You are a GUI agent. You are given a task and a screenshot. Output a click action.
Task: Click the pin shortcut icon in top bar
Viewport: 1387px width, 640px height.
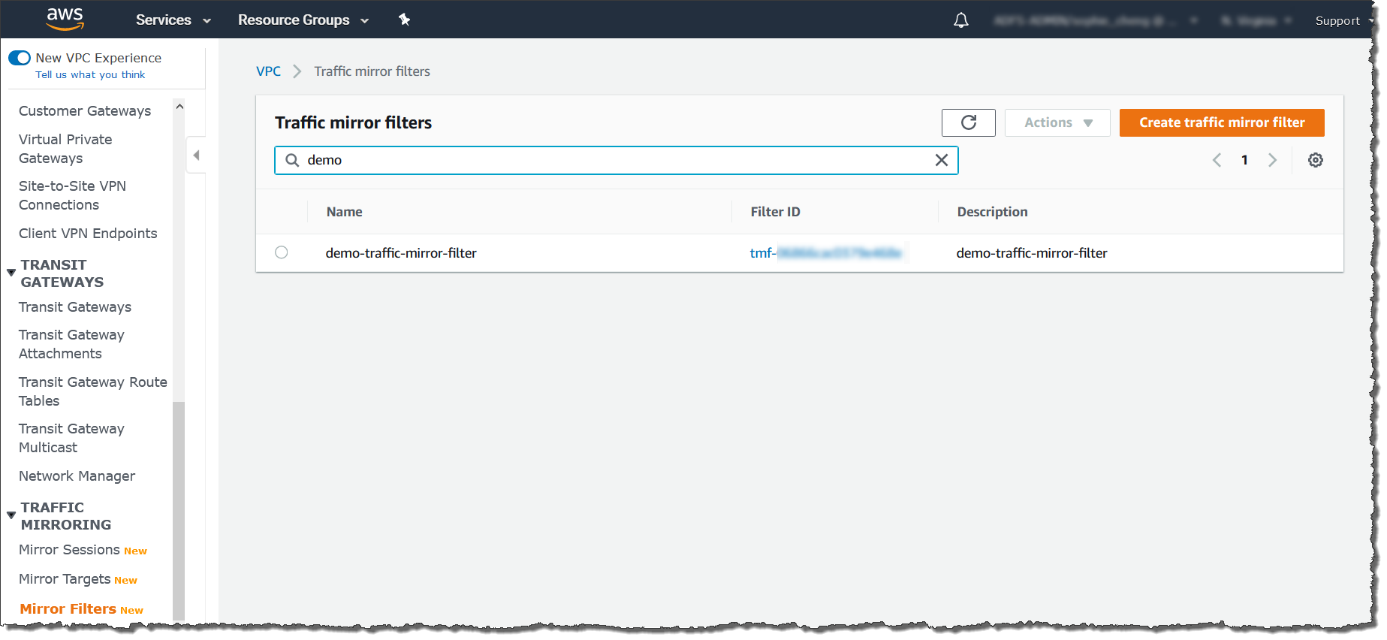tap(404, 20)
